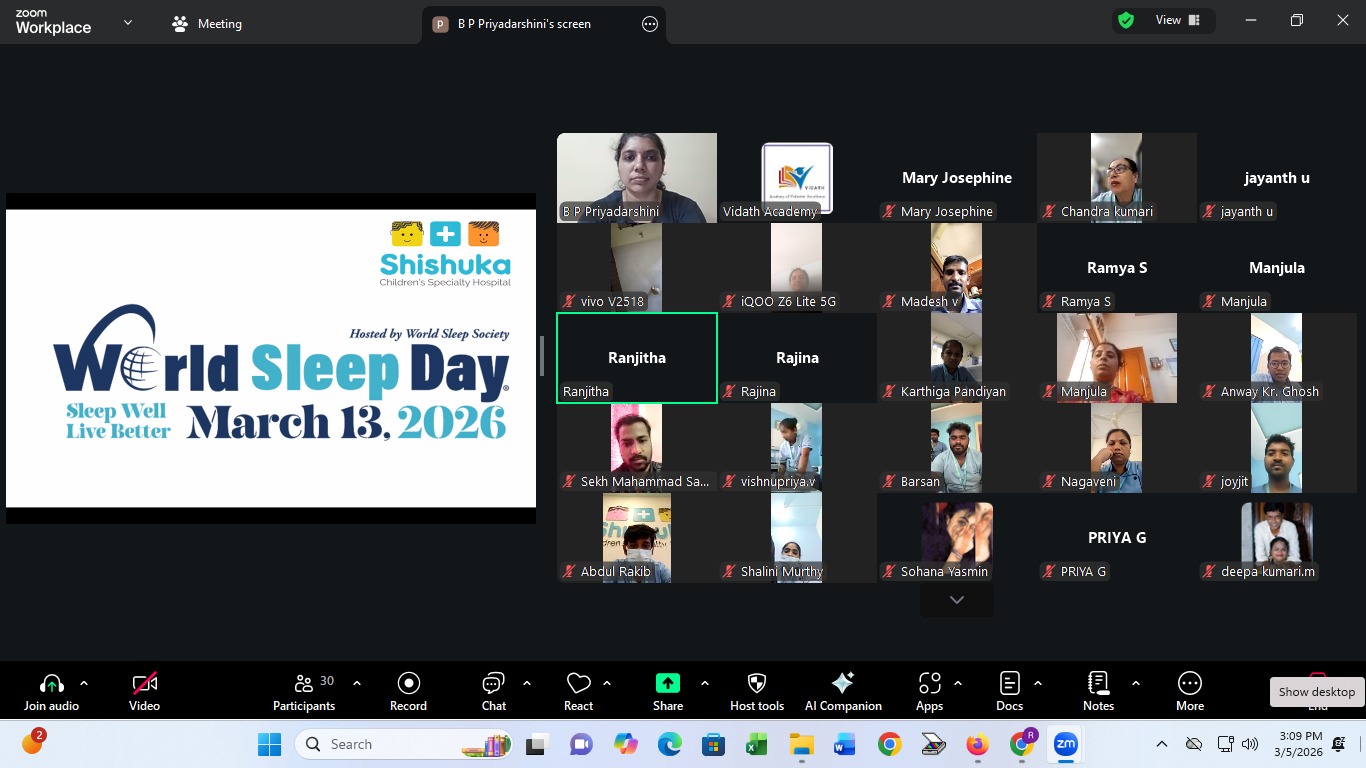Expand next page of participant videos
1366x768 pixels.
tap(957, 600)
